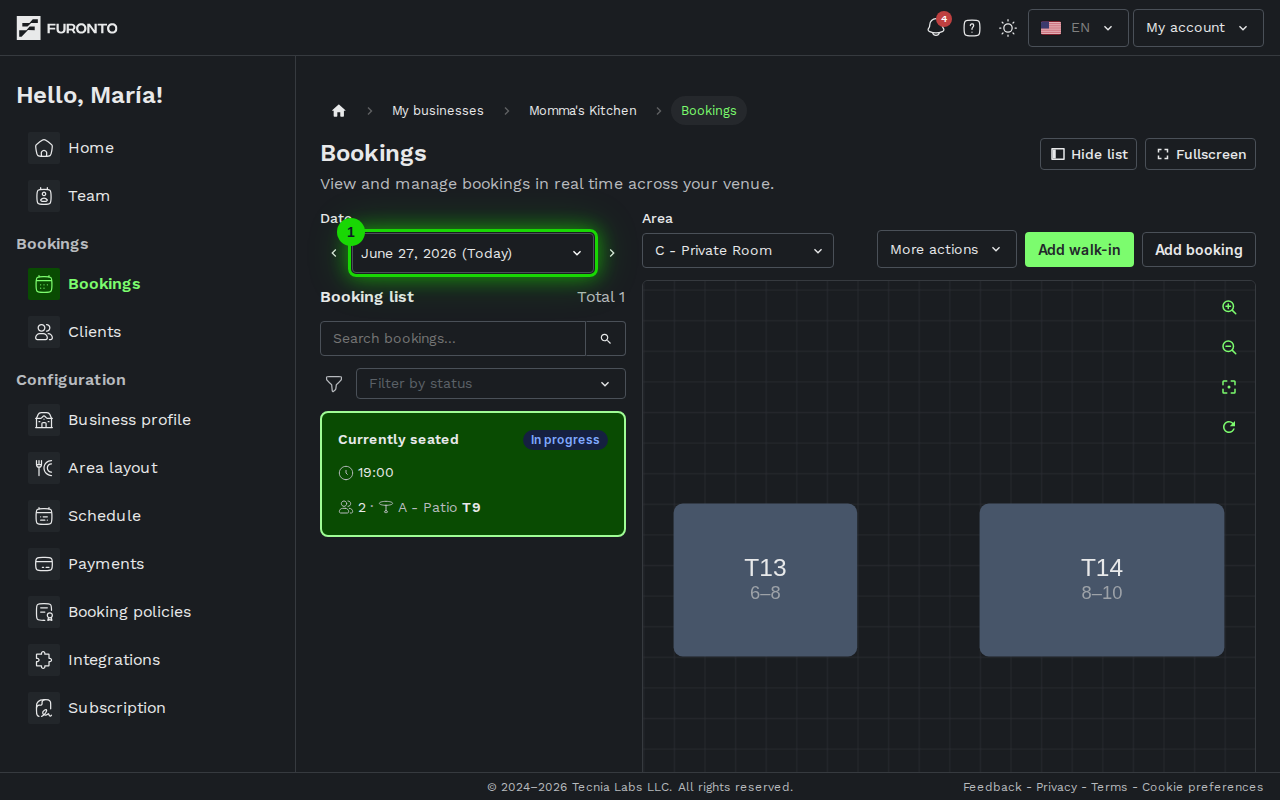Click the Furonto logo

pos(67,28)
